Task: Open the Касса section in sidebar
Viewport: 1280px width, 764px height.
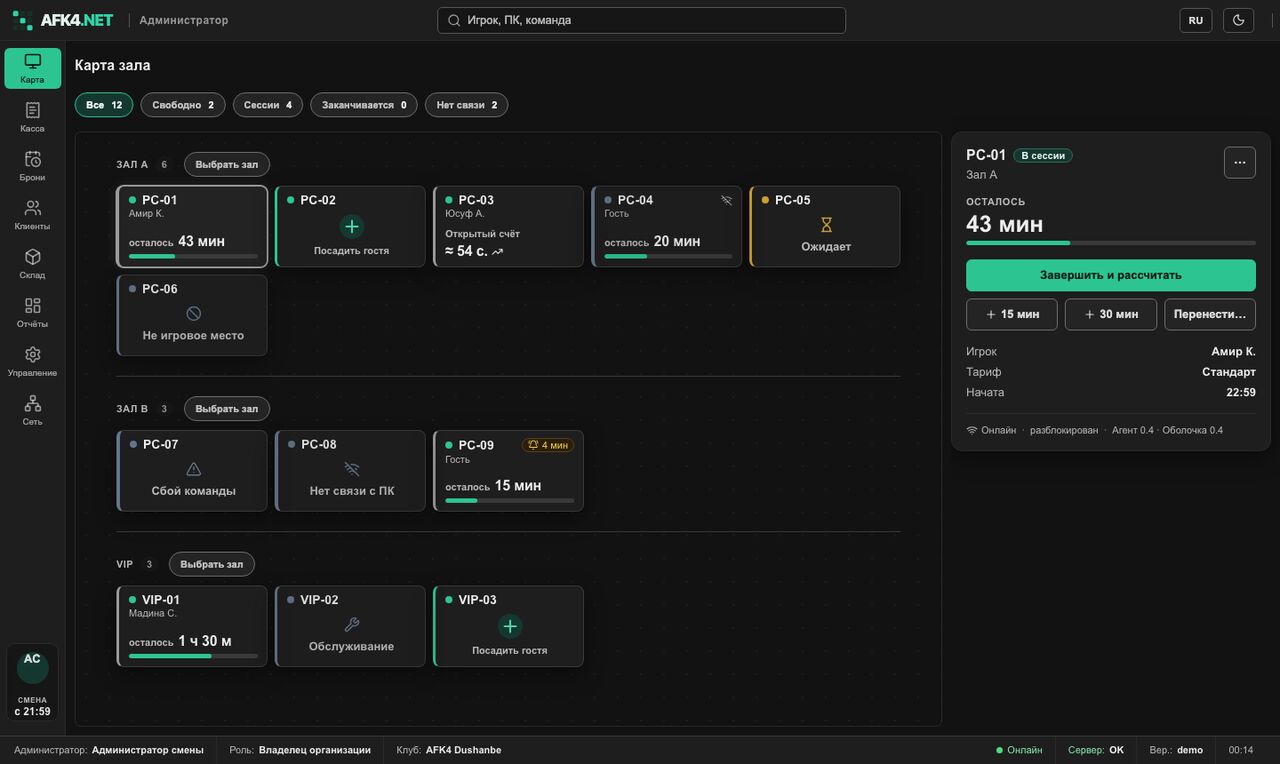Action: point(33,117)
